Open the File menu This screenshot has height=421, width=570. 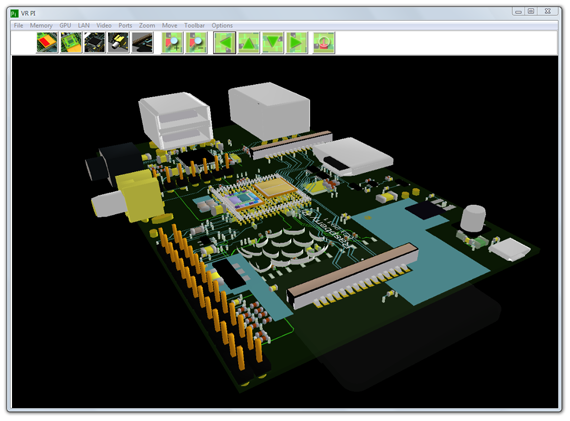(19, 25)
